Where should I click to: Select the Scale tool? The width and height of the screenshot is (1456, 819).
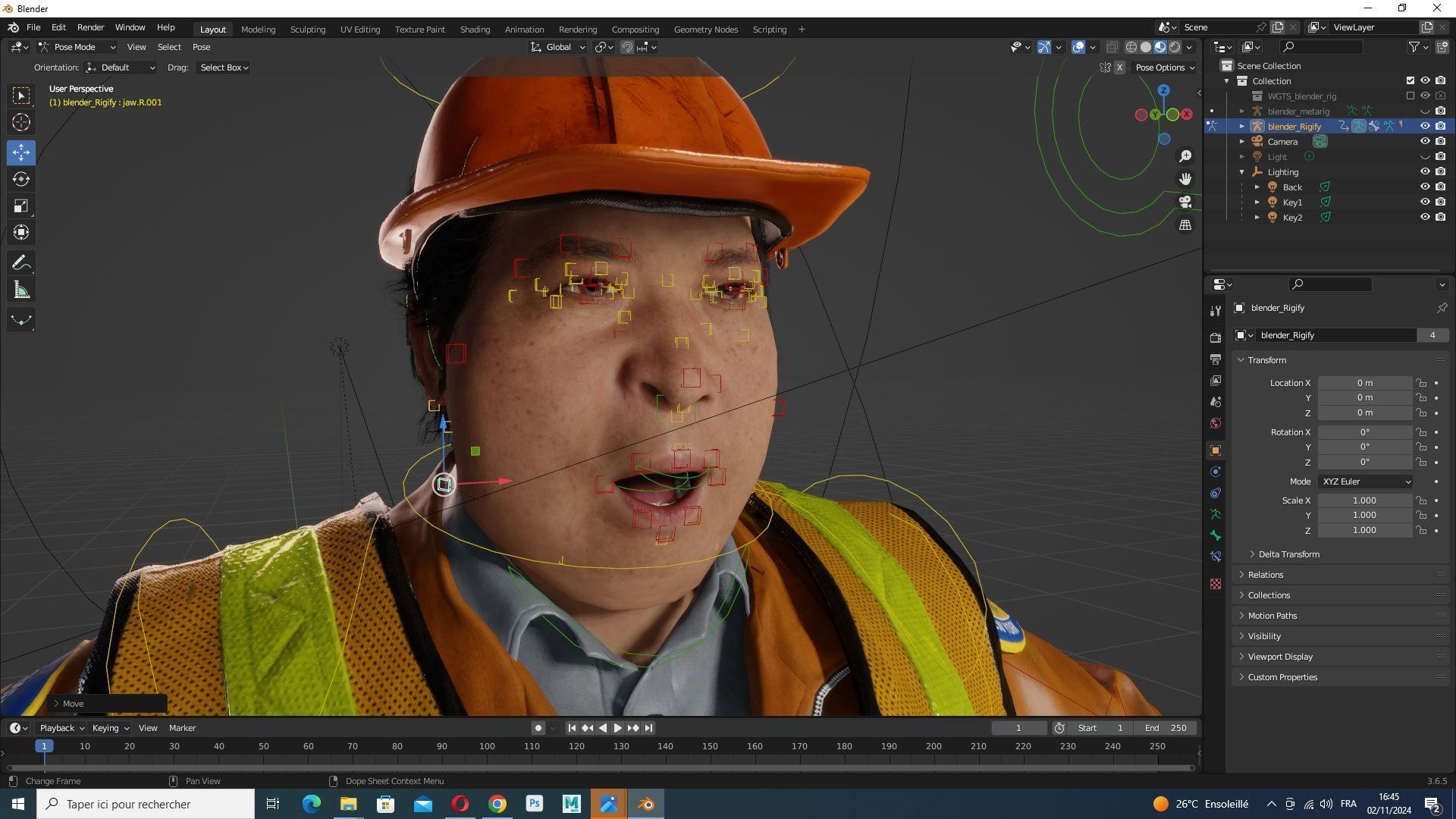[x=21, y=206]
